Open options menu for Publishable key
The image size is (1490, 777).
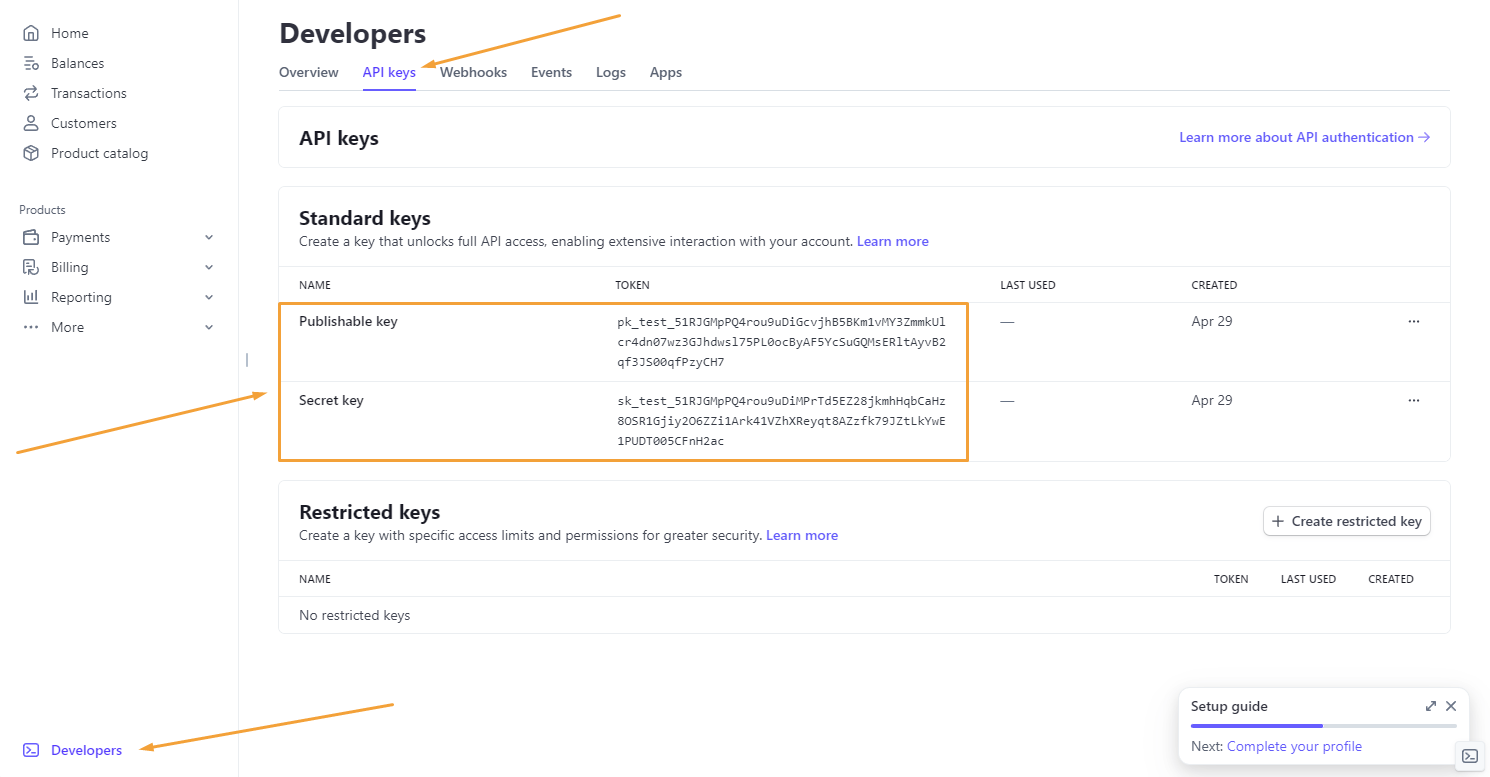pos(1414,322)
